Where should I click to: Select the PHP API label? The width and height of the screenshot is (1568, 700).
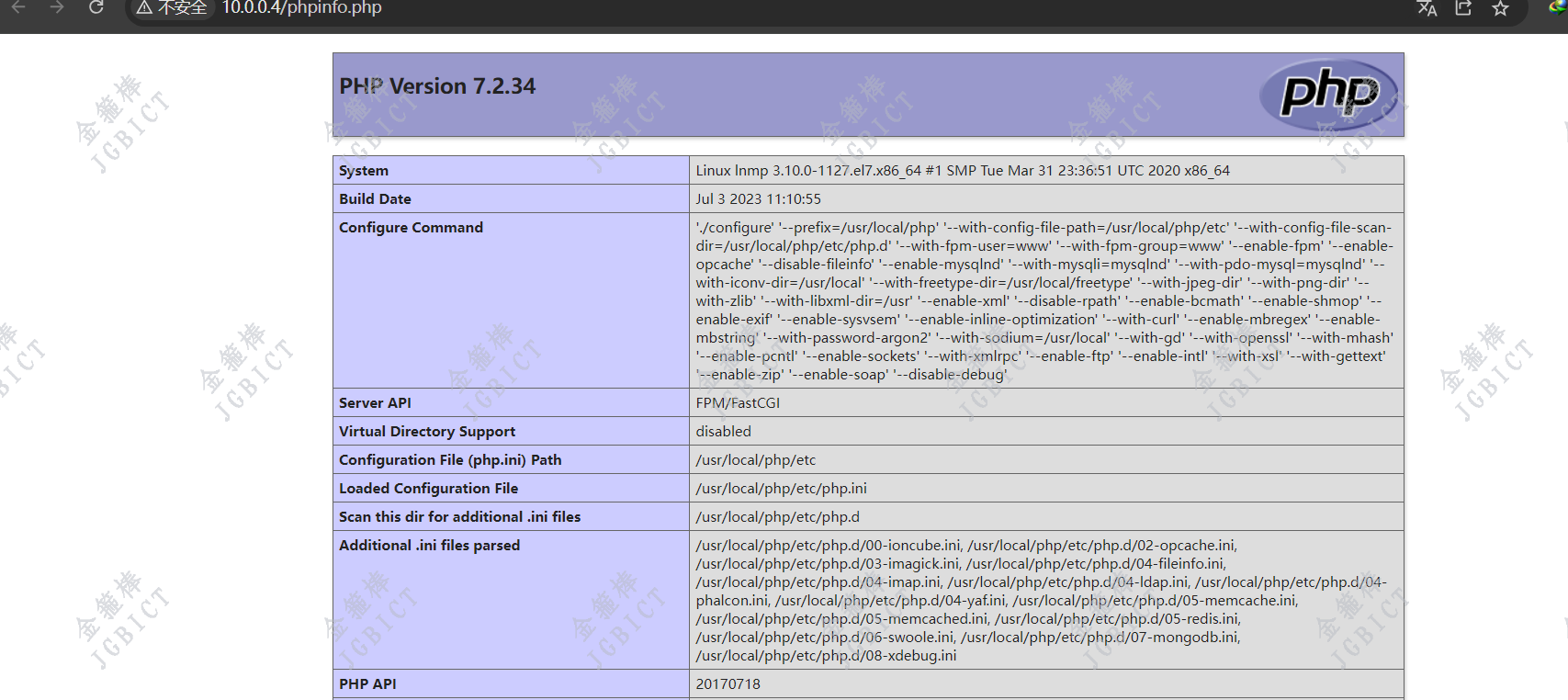[x=367, y=684]
